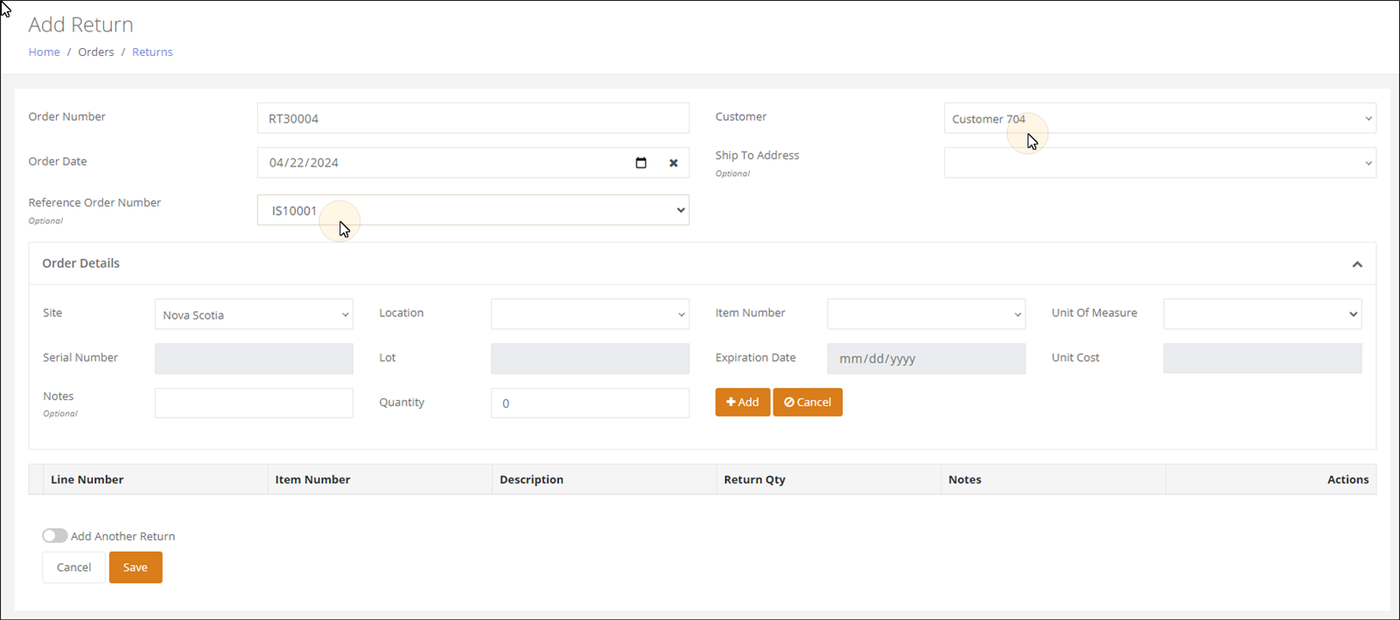The image size is (1400, 620).
Task: Click the Unit Cost field
Action: [1262, 359]
